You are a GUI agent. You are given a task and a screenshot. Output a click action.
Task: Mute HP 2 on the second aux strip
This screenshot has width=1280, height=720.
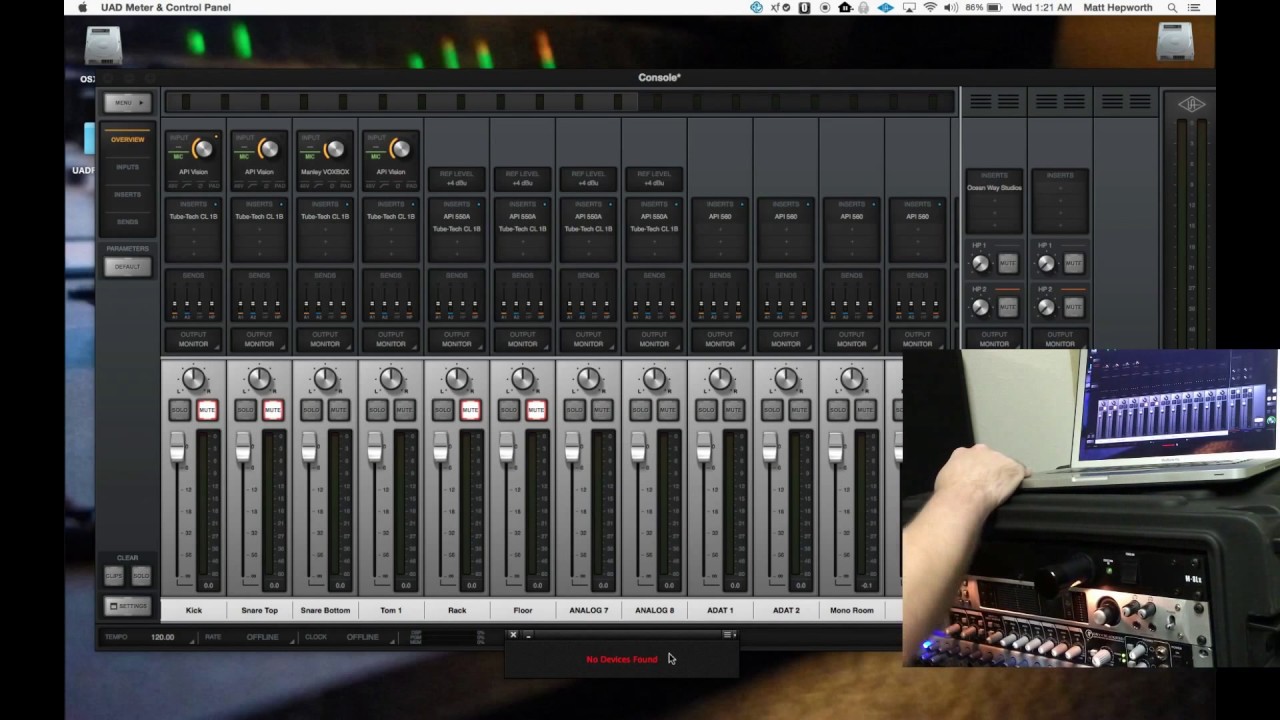click(1073, 308)
